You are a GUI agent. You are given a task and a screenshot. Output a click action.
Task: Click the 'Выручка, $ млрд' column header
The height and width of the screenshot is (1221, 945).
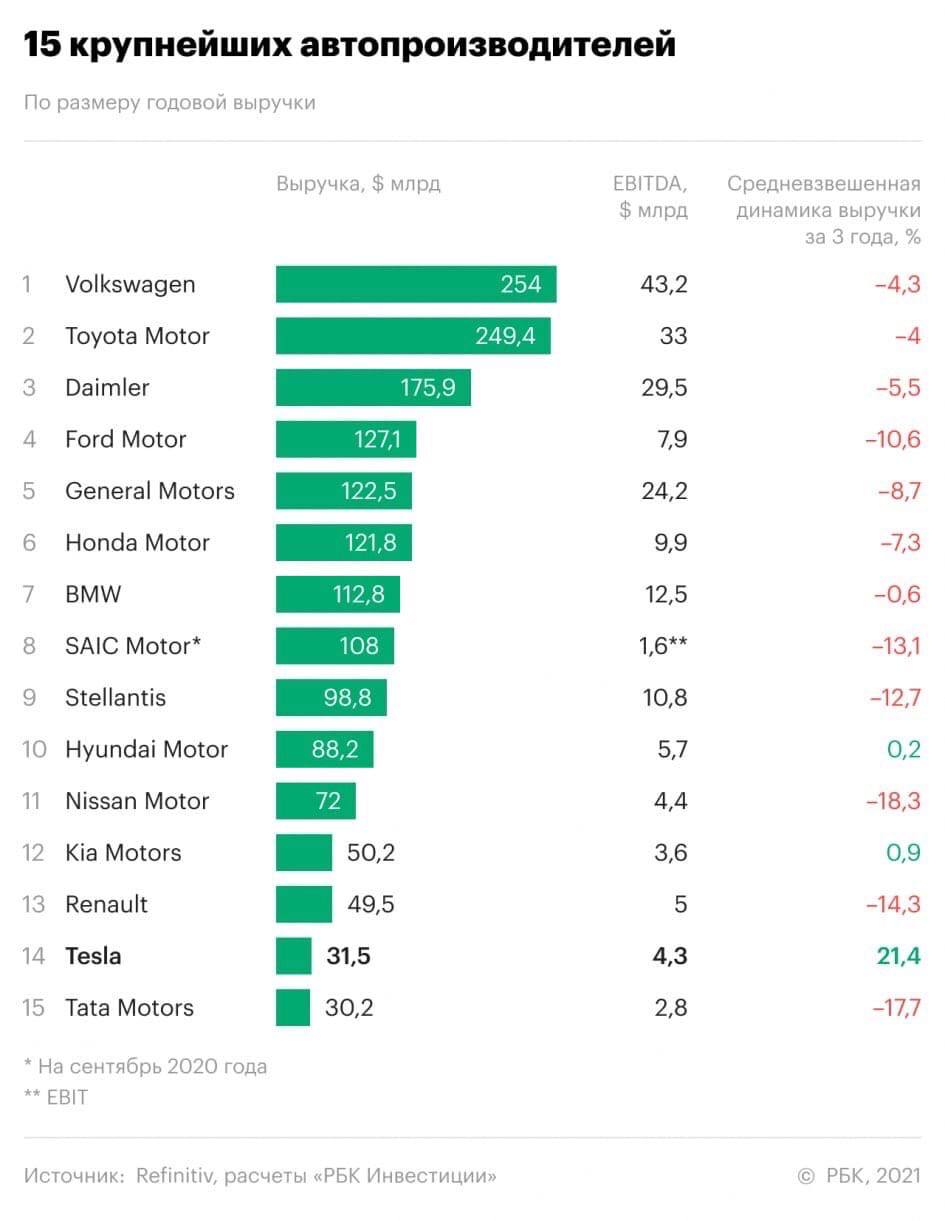point(358,184)
